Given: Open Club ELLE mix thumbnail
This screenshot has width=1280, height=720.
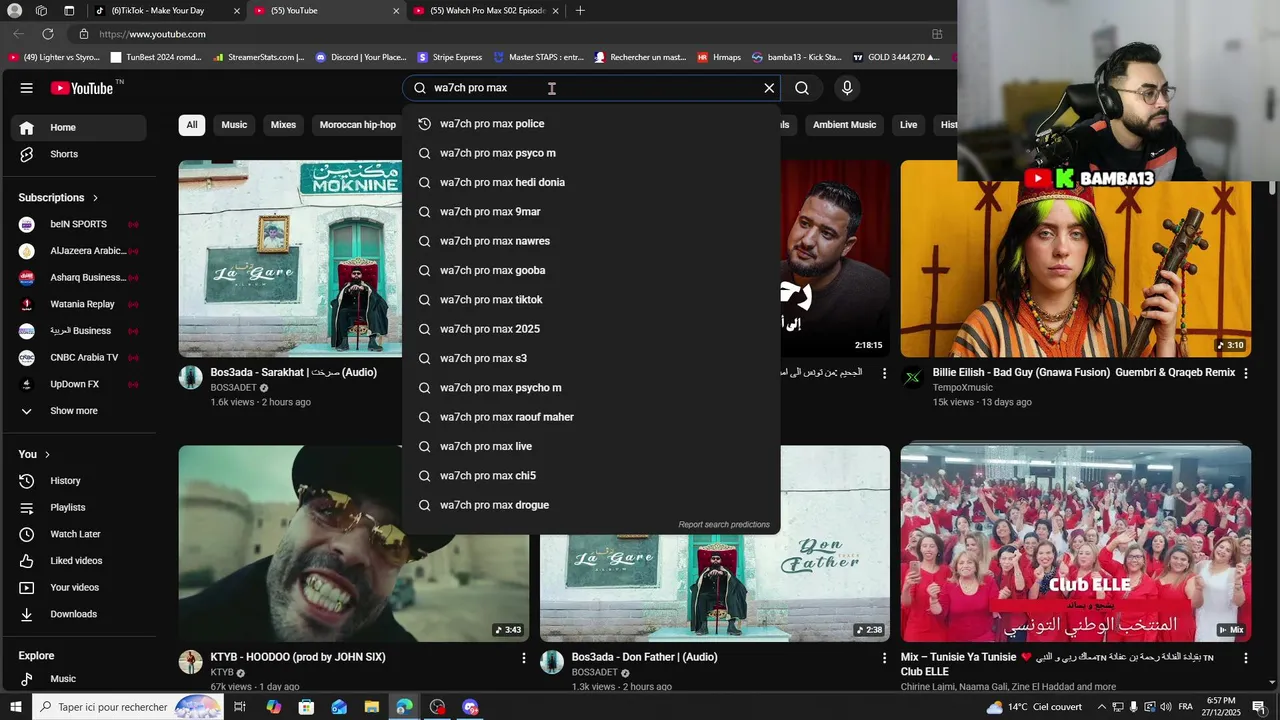Looking at the screenshot, I should tap(1076, 544).
